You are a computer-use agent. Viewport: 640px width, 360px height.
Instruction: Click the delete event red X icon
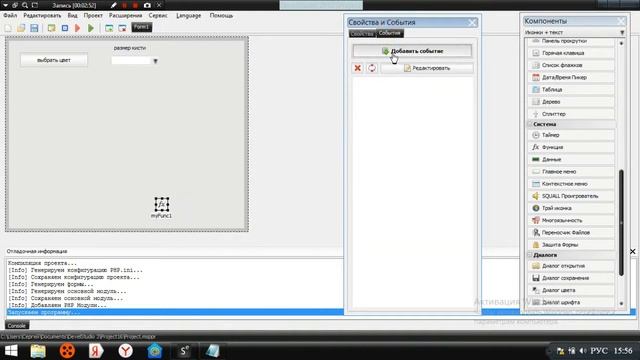point(358,68)
